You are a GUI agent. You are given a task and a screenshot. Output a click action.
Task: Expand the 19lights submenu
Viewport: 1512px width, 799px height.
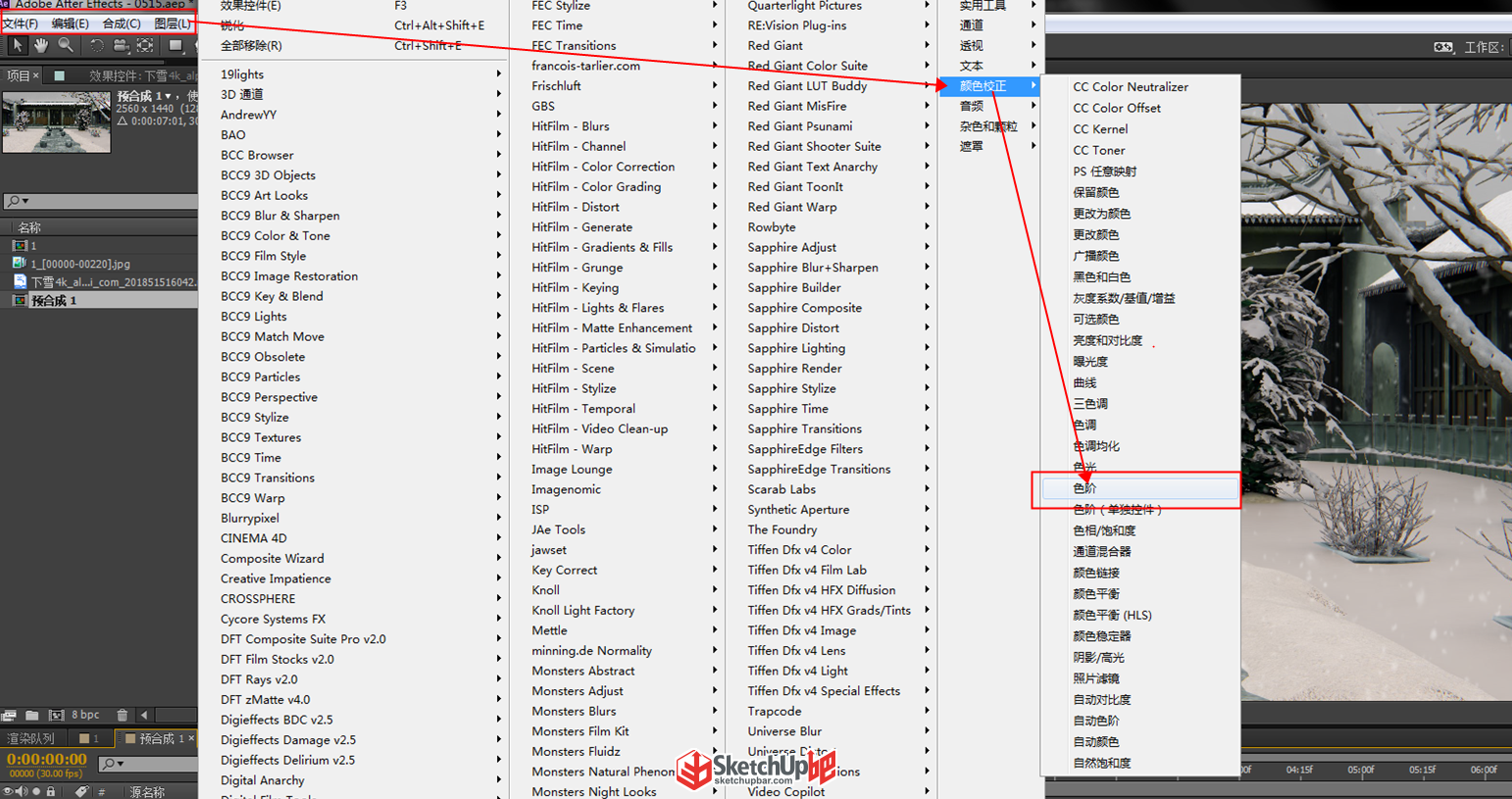click(353, 75)
